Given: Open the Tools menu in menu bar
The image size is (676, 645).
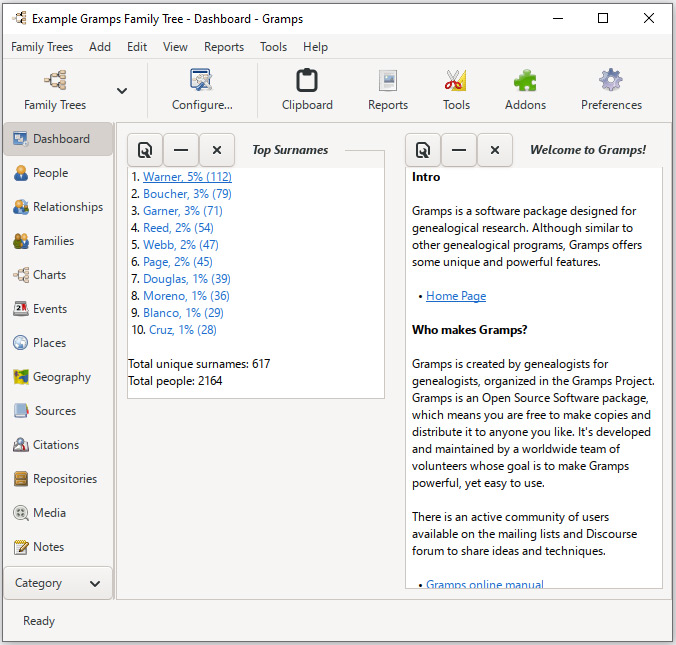Looking at the screenshot, I should 273,47.
